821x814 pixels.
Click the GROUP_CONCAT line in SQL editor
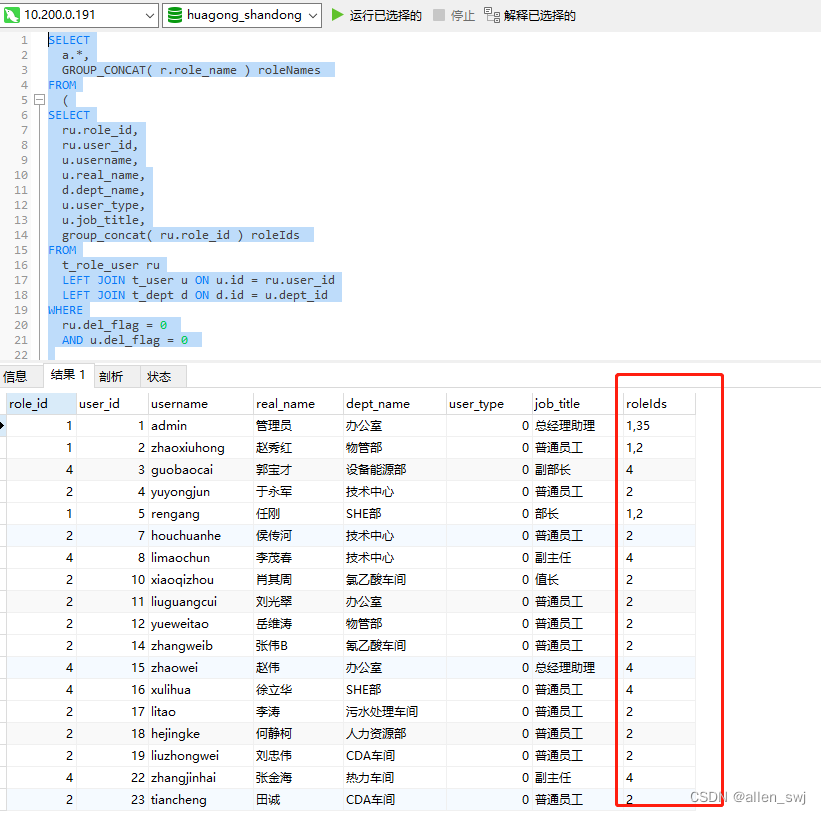pos(191,70)
